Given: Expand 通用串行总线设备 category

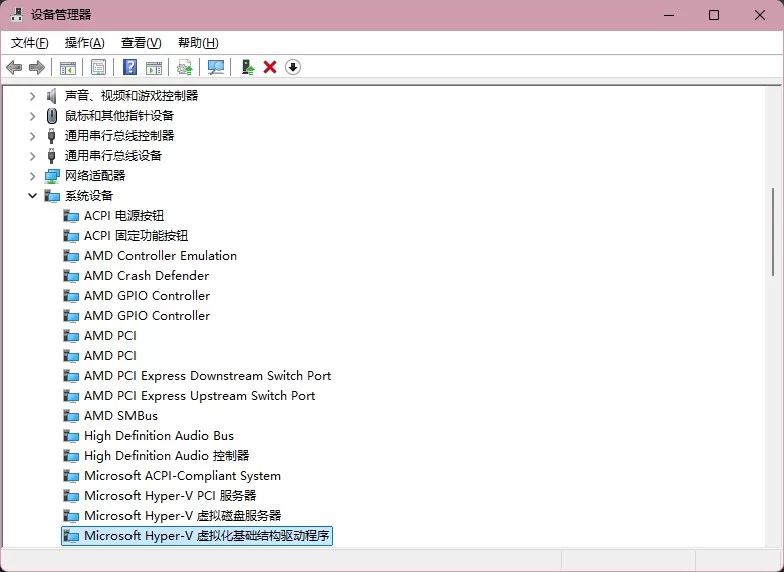Looking at the screenshot, I should click(32, 156).
